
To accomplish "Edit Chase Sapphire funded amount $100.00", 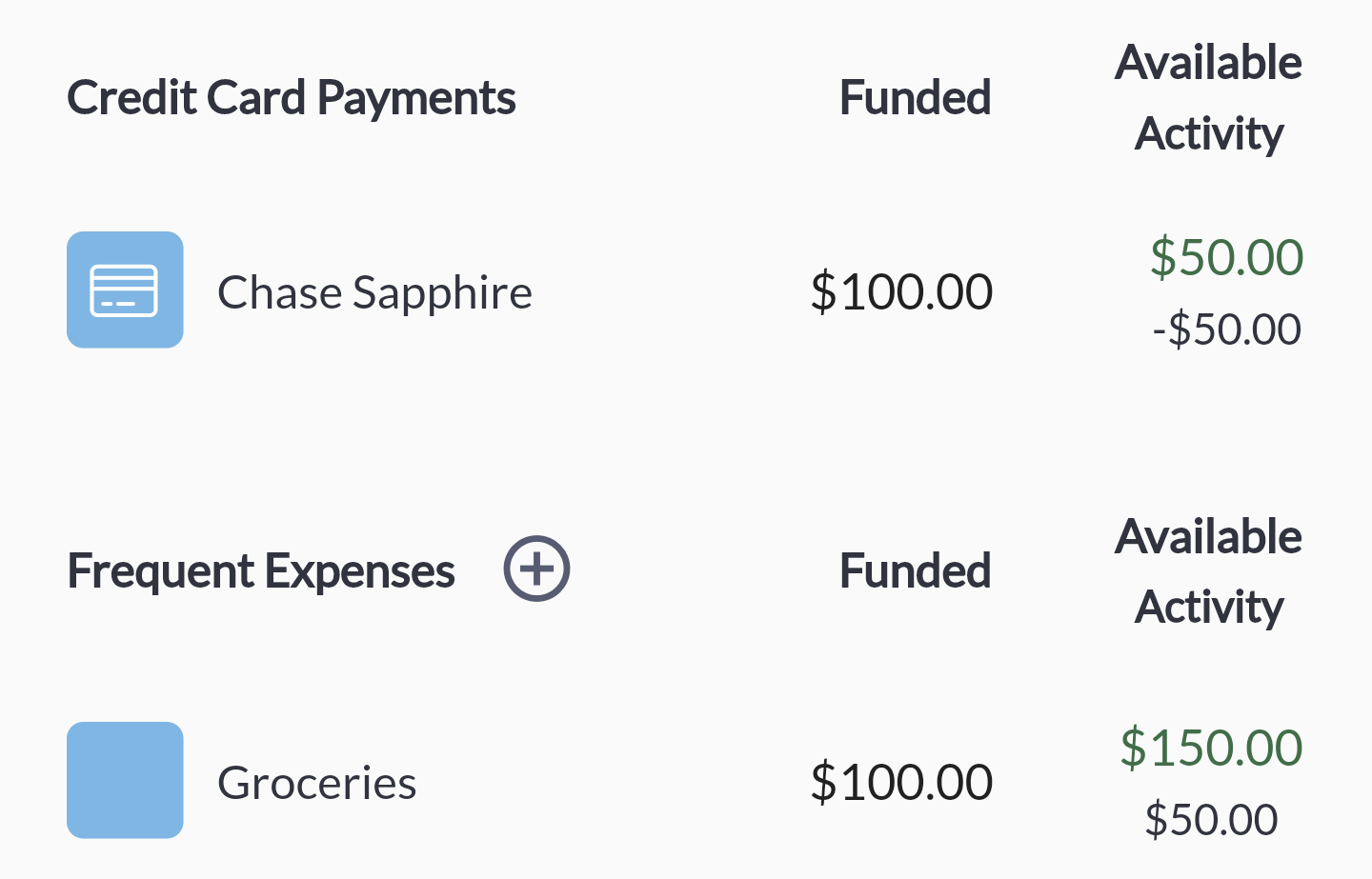I will 901,291.
